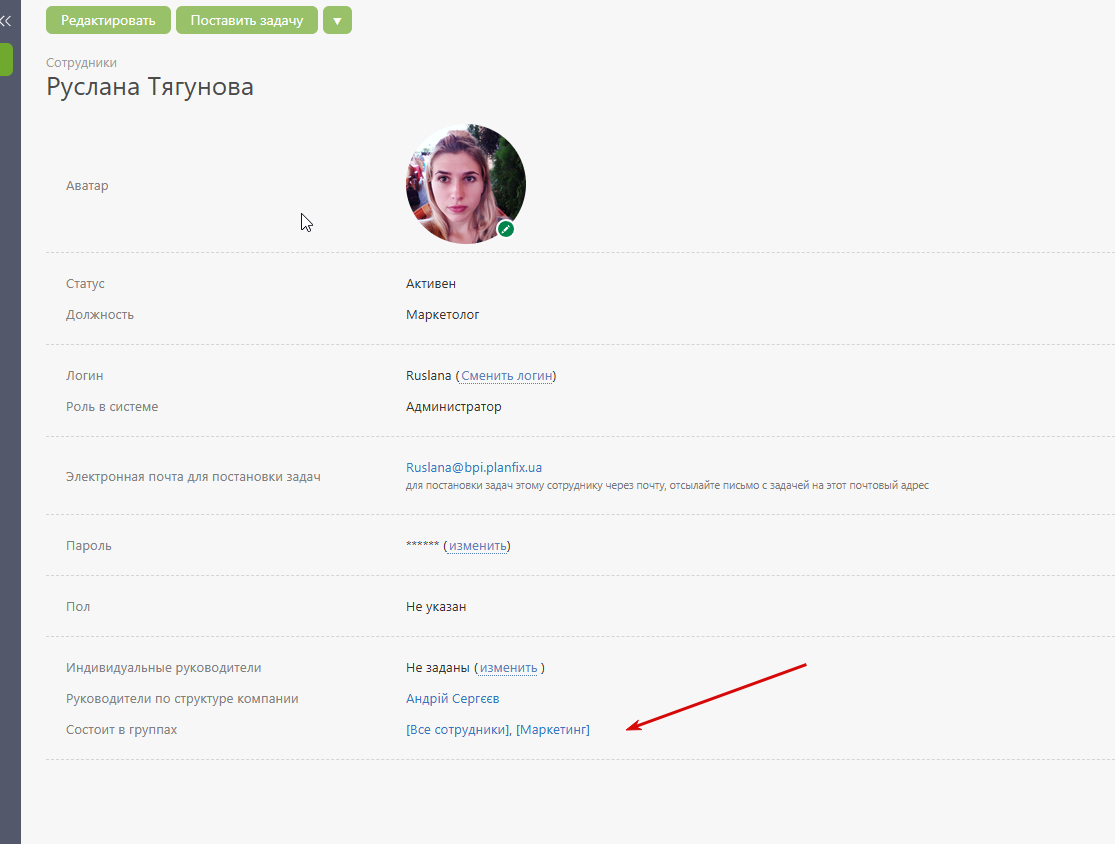Select the Маркетолог position text
Viewport: 1115px width, 844px height.
click(x=443, y=315)
